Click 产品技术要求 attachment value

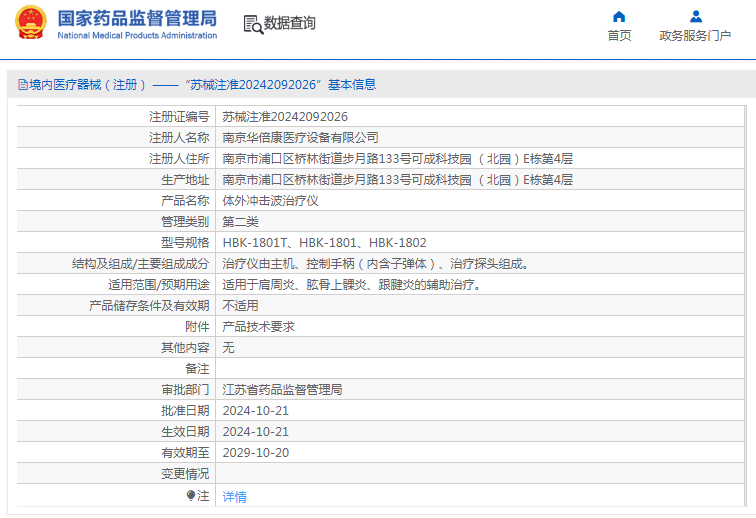tap(258, 327)
